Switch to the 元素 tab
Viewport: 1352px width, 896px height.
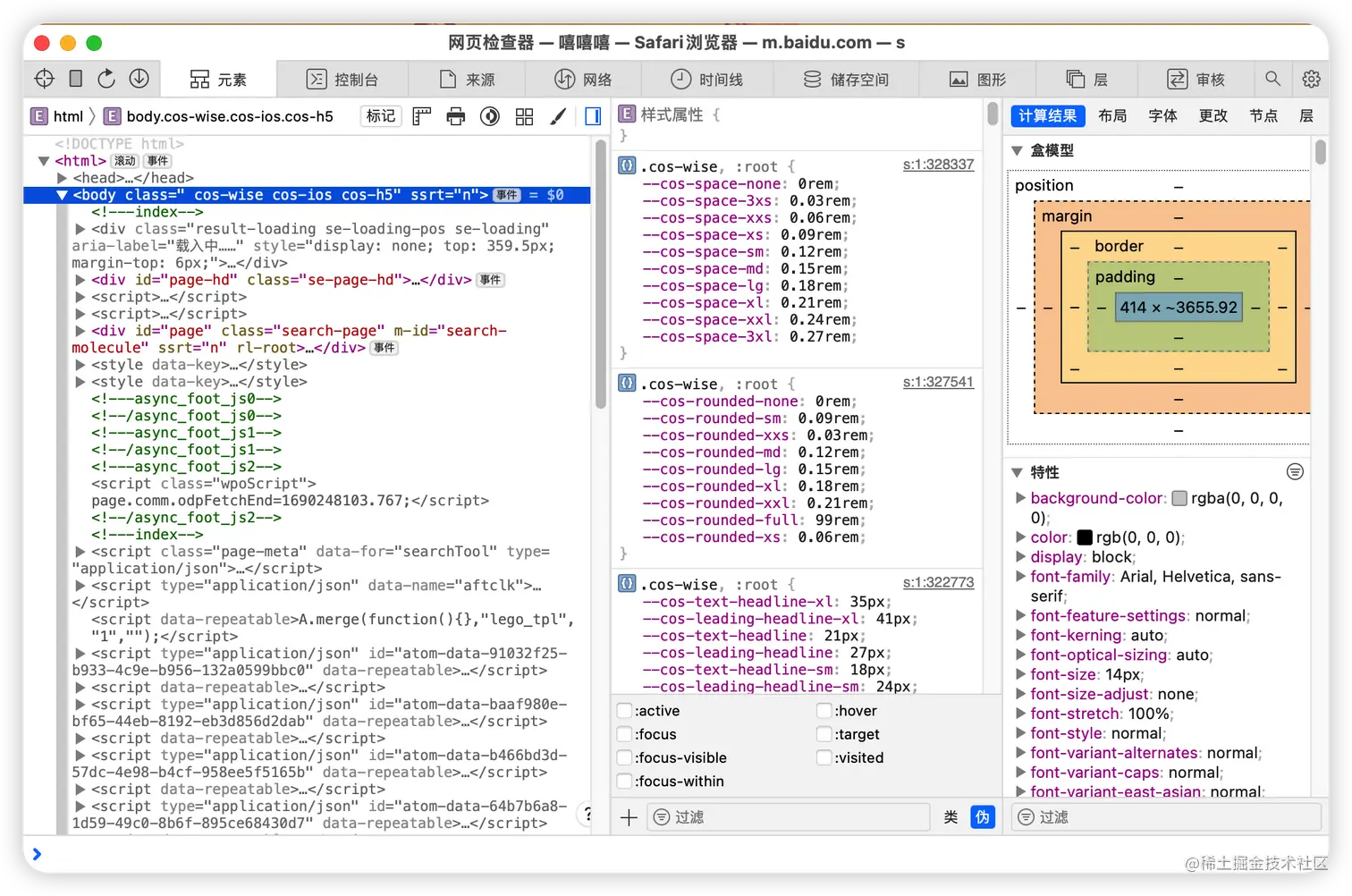[218, 79]
